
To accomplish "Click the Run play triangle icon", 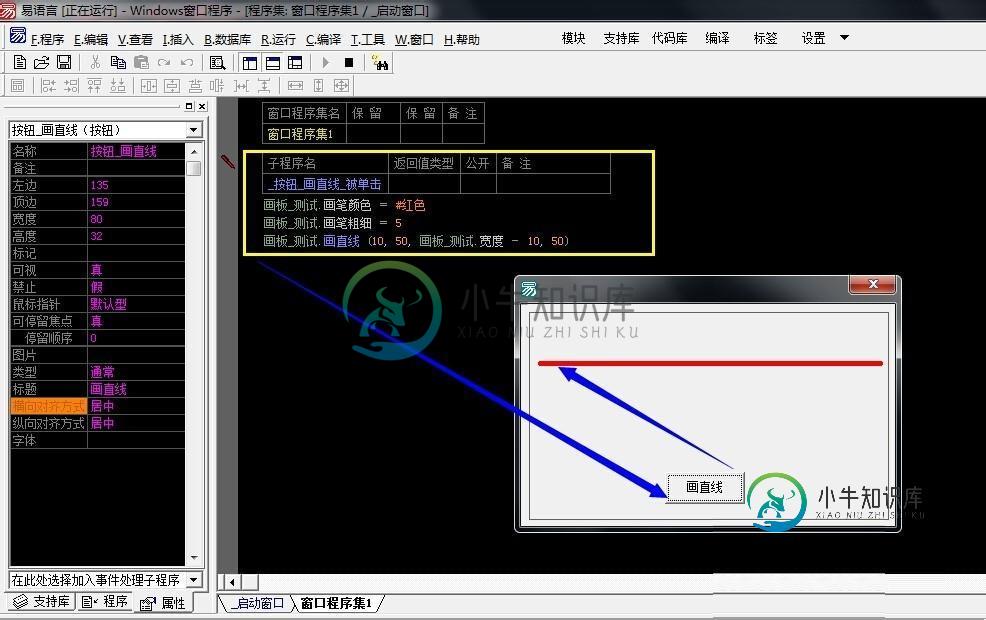I will click(x=325, y=62).
